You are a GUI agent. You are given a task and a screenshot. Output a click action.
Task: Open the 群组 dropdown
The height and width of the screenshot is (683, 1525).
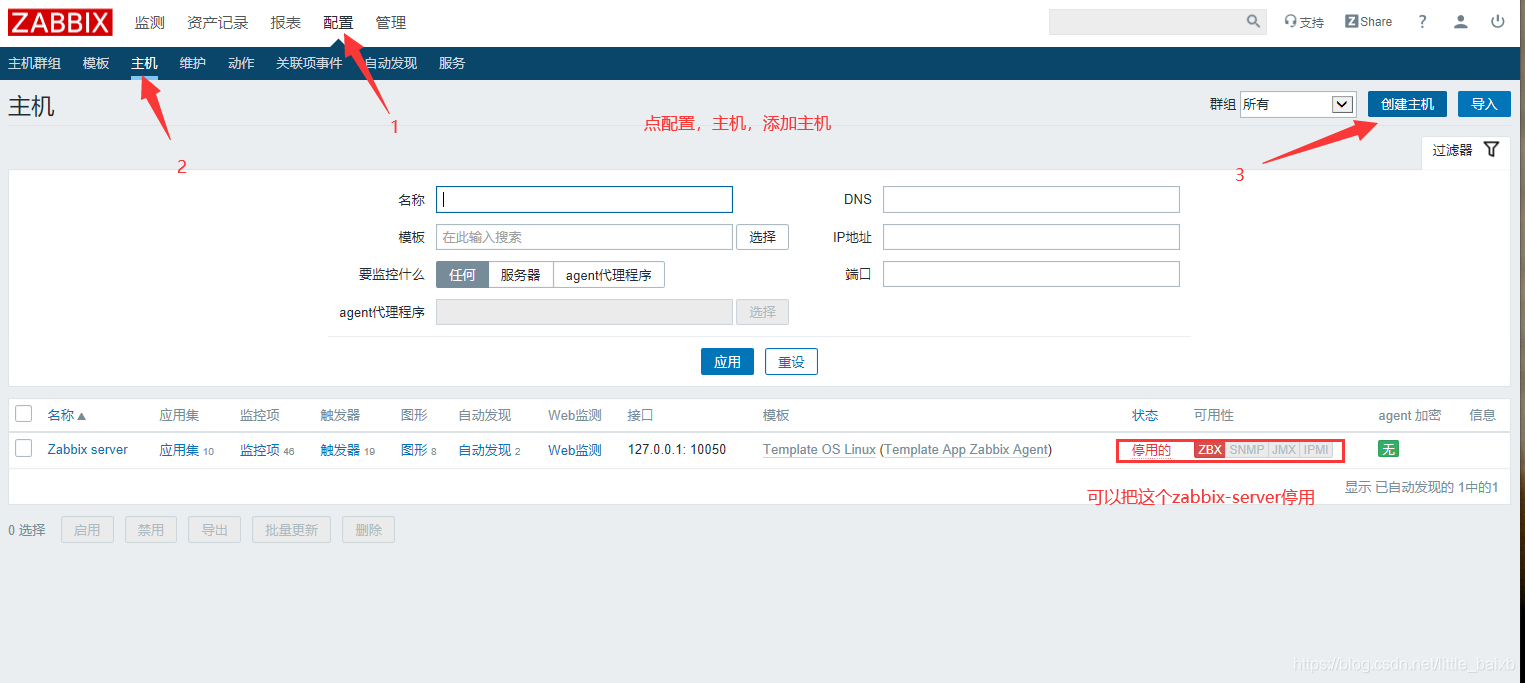[x=1298, y=104]
